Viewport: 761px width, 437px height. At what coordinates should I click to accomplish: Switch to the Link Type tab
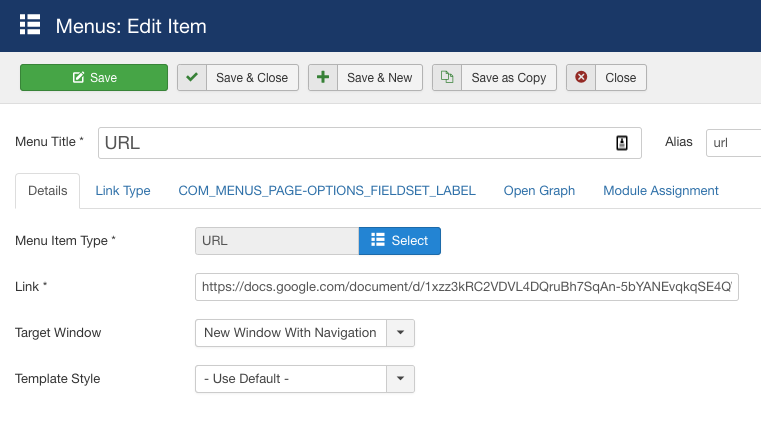123,191
